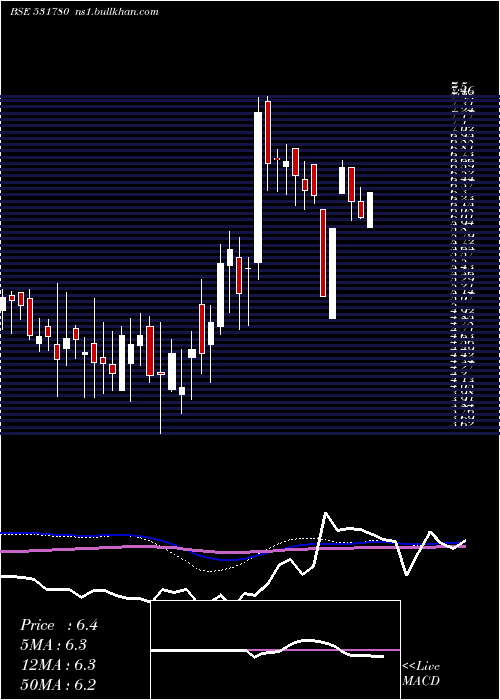Click the "Price : 6.4" value

pyautogui.click(x=58, y=625)
